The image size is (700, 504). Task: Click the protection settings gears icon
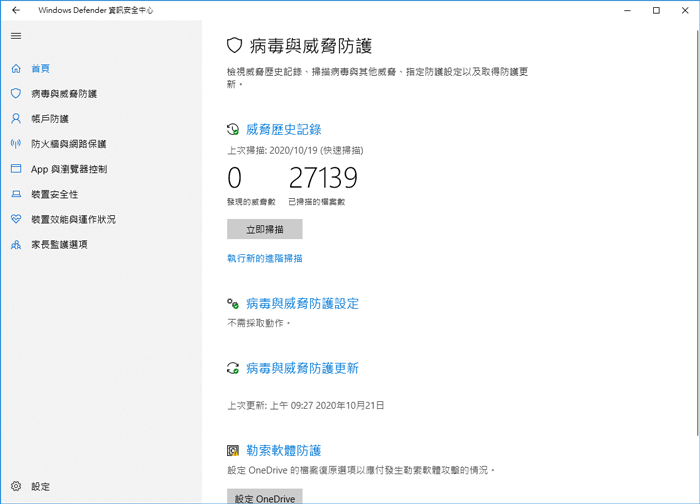click(233, 304)
